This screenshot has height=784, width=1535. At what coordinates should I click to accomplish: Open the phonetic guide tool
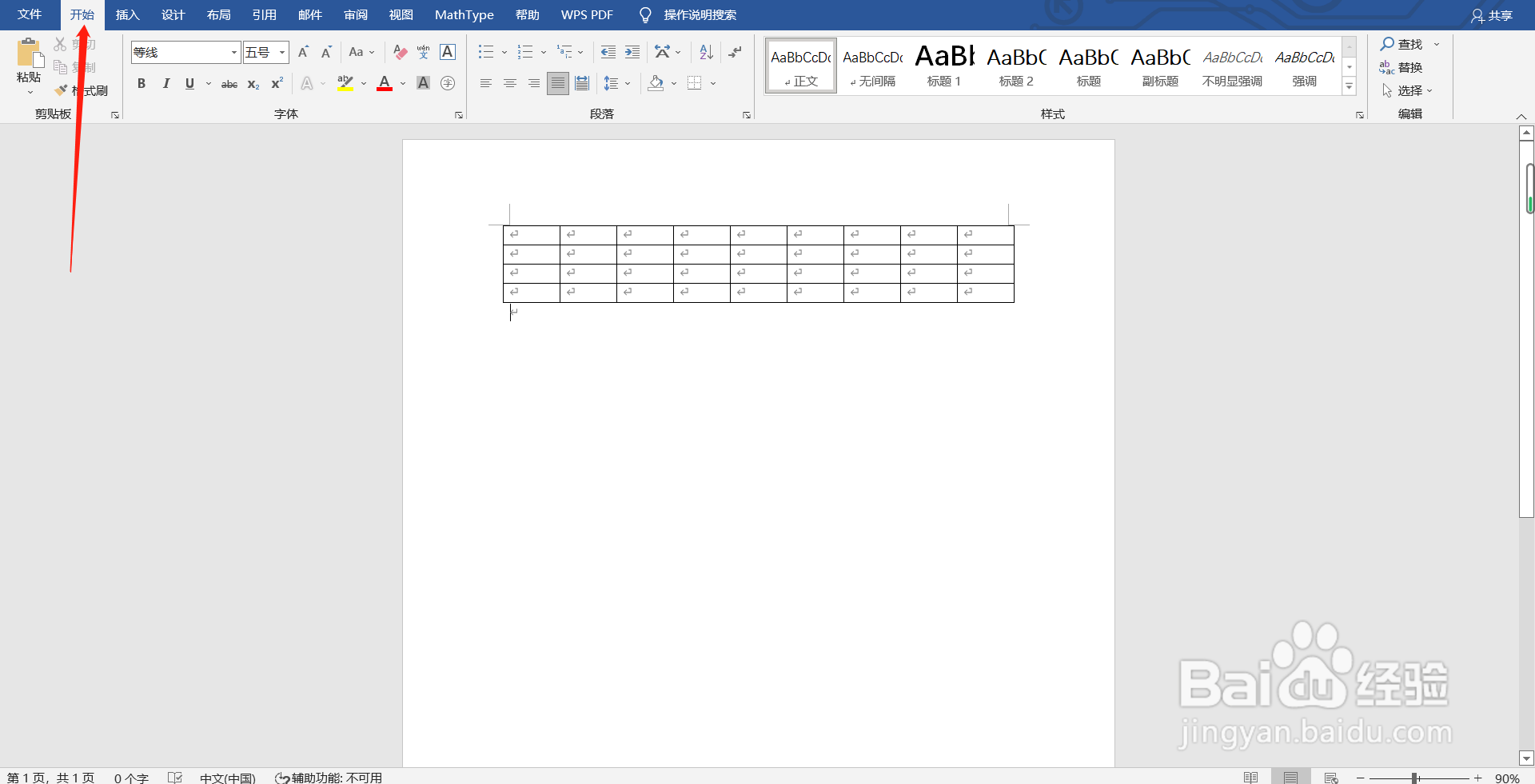click(424, 52)
